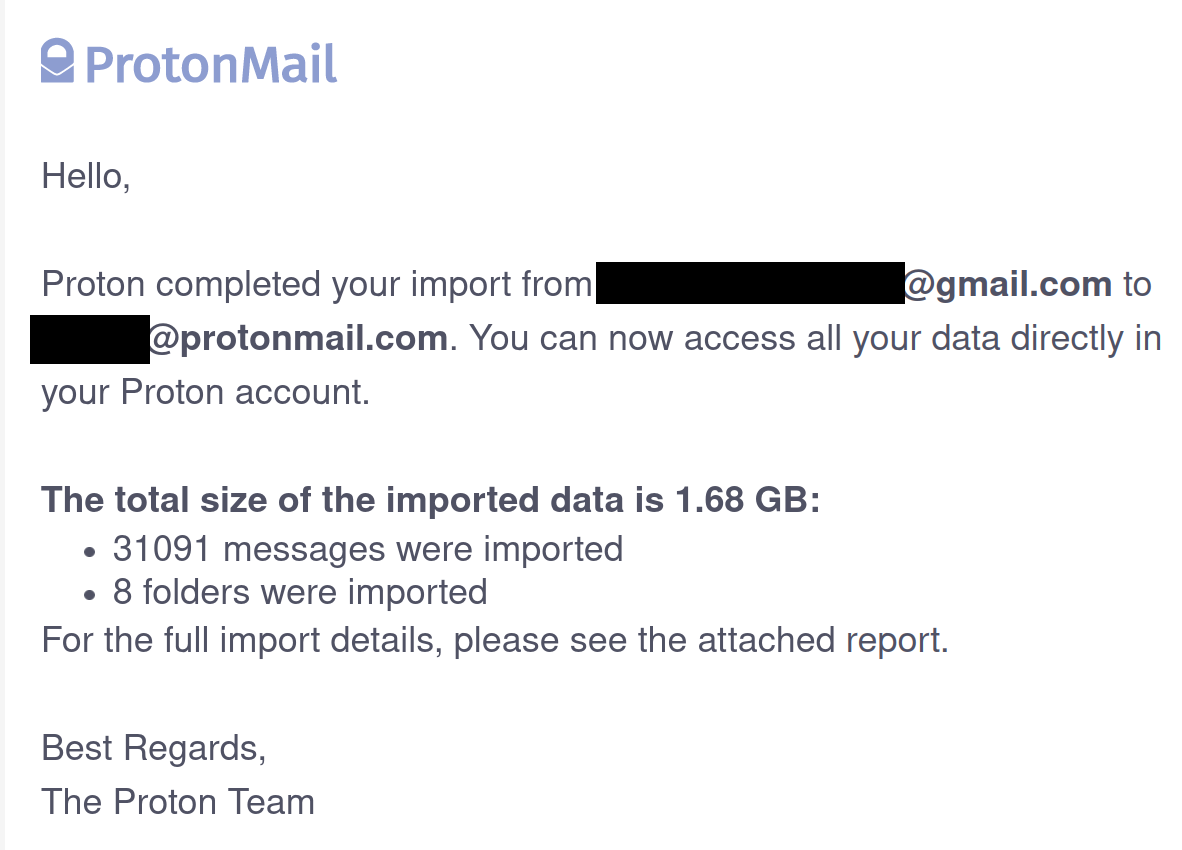Click the redacted block before @gmail.com
The image size is (1182, 850).
point(750,283)
